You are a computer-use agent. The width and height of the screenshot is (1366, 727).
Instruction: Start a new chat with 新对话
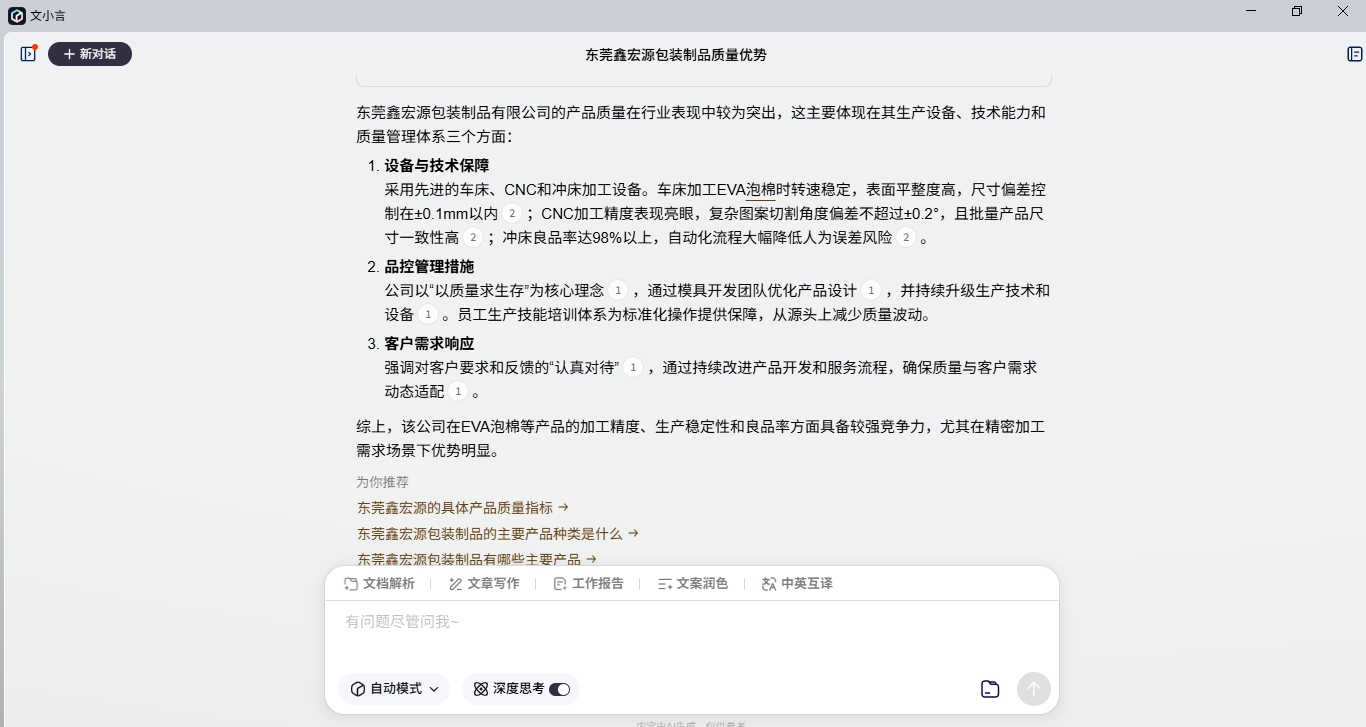(90, 54)
